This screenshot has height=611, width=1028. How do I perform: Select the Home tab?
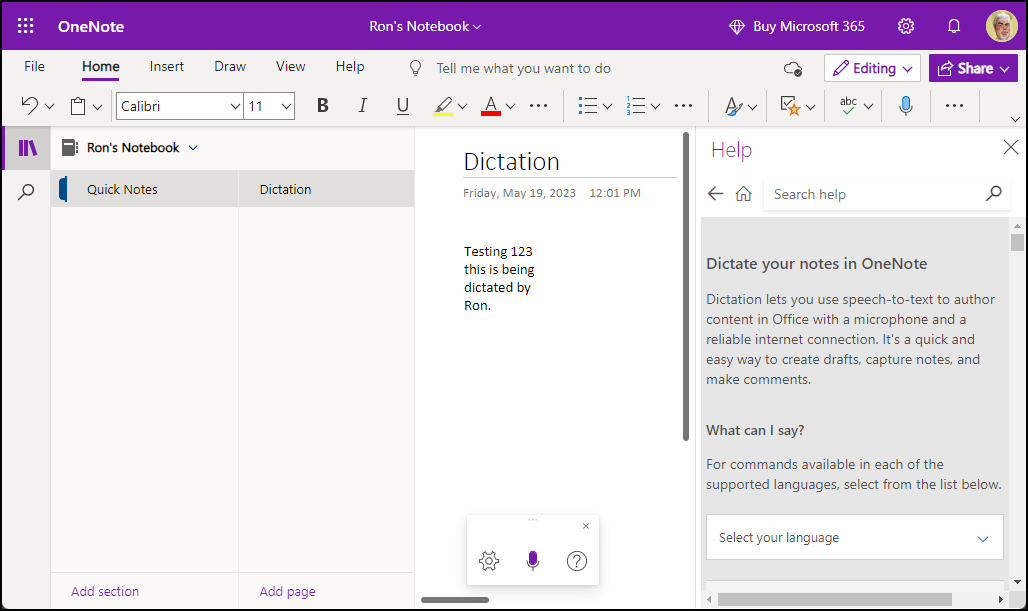(100, 66)
